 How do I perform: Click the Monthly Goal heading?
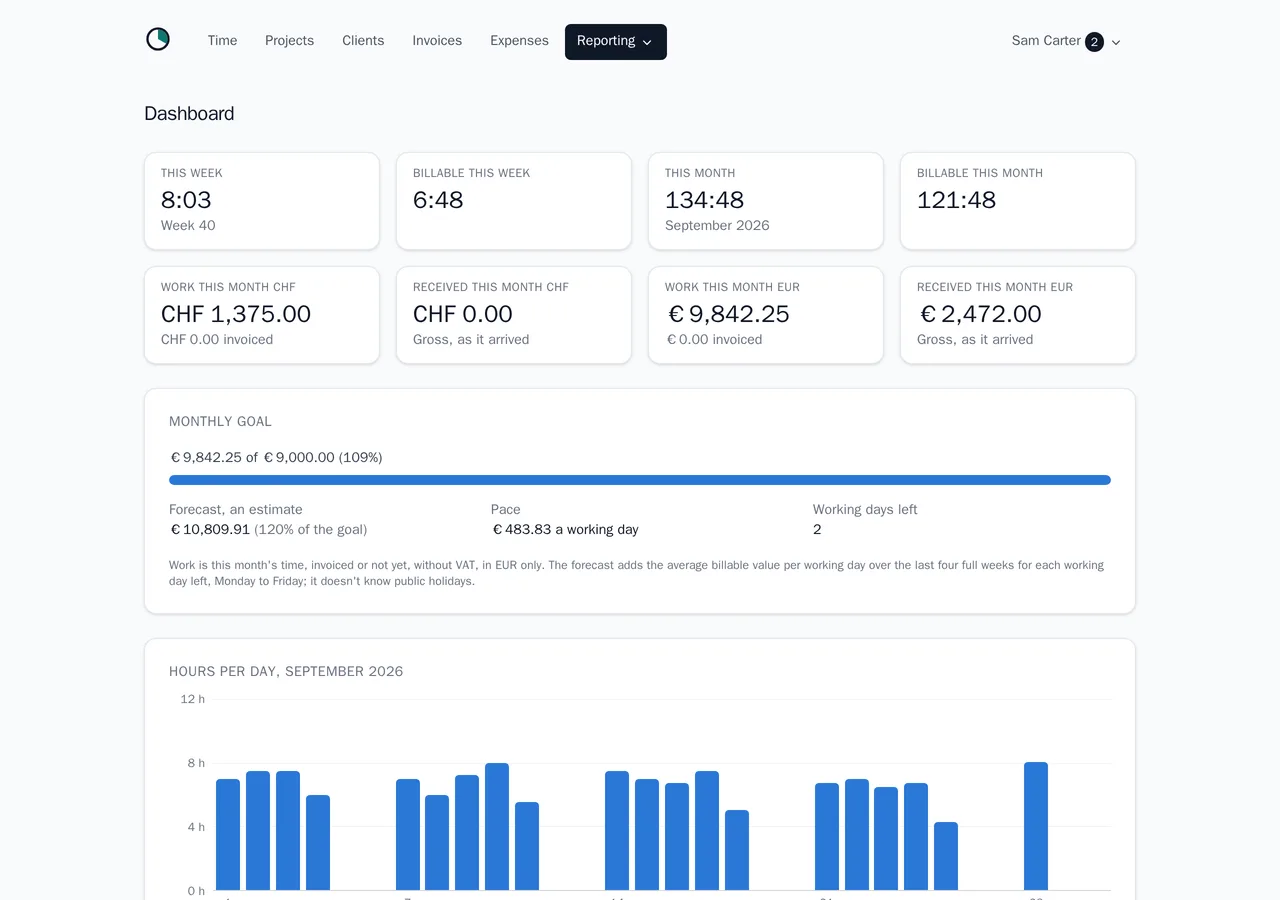pyautogui.click(x=220, y=422)
